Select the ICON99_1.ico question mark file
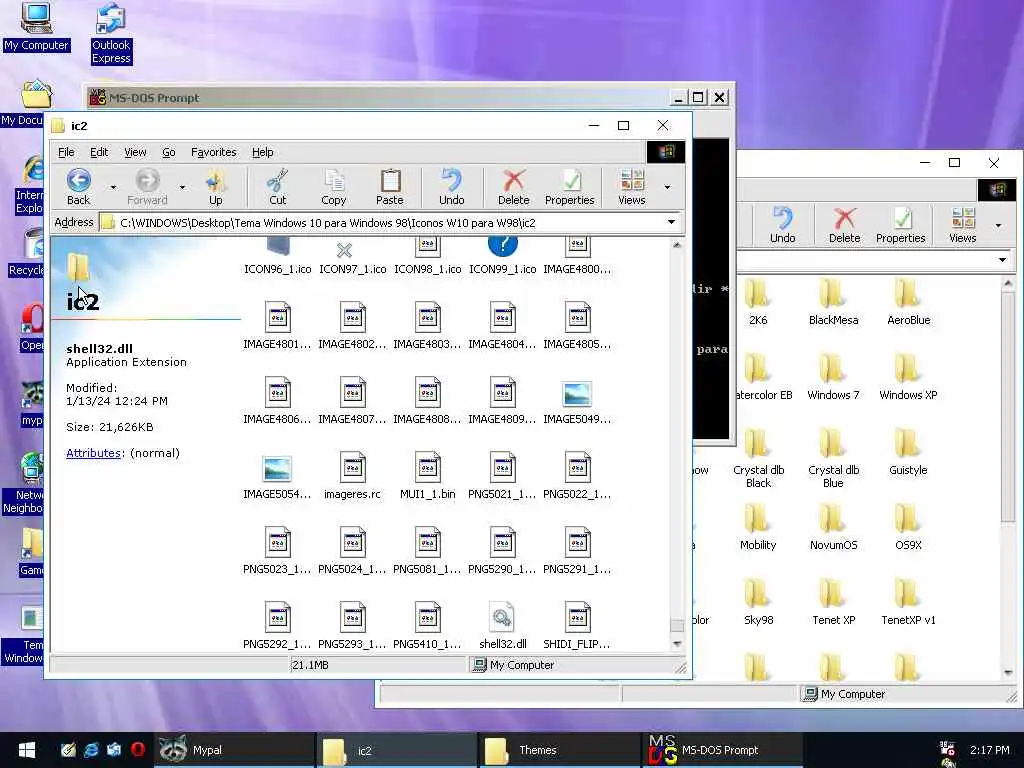 (502, 246)
